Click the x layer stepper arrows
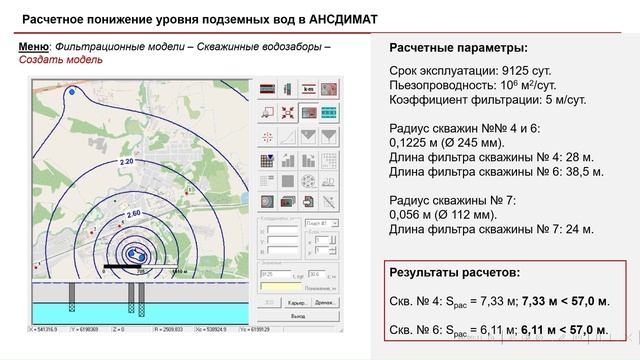Screen dimensions: 640x360 tap(333, 240)
